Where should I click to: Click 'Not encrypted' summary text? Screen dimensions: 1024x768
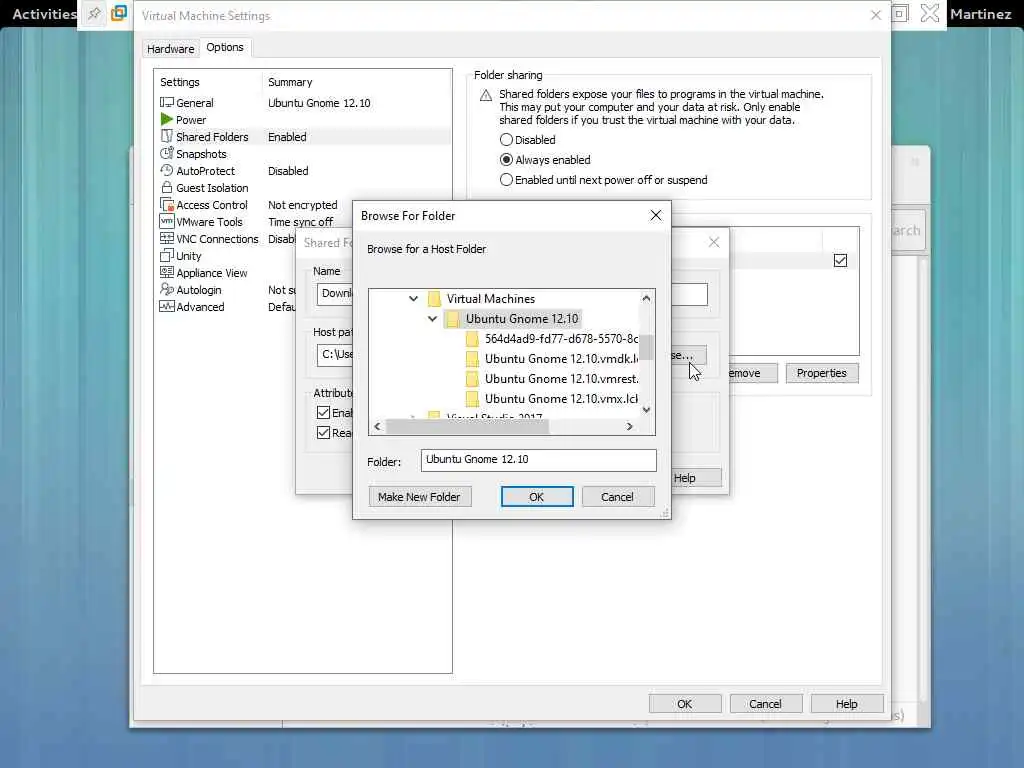pyautogui.click(x=302, y=205)
